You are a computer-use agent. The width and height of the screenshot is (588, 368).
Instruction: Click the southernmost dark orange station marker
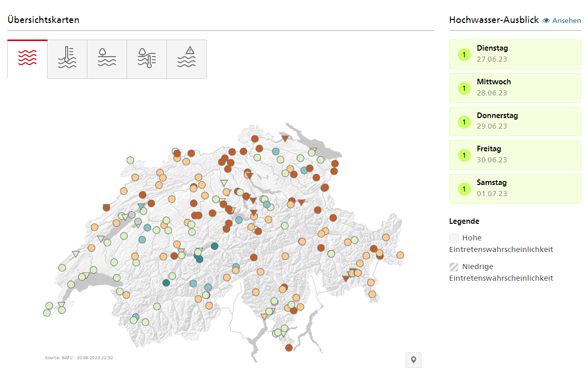tap(289, 348)
